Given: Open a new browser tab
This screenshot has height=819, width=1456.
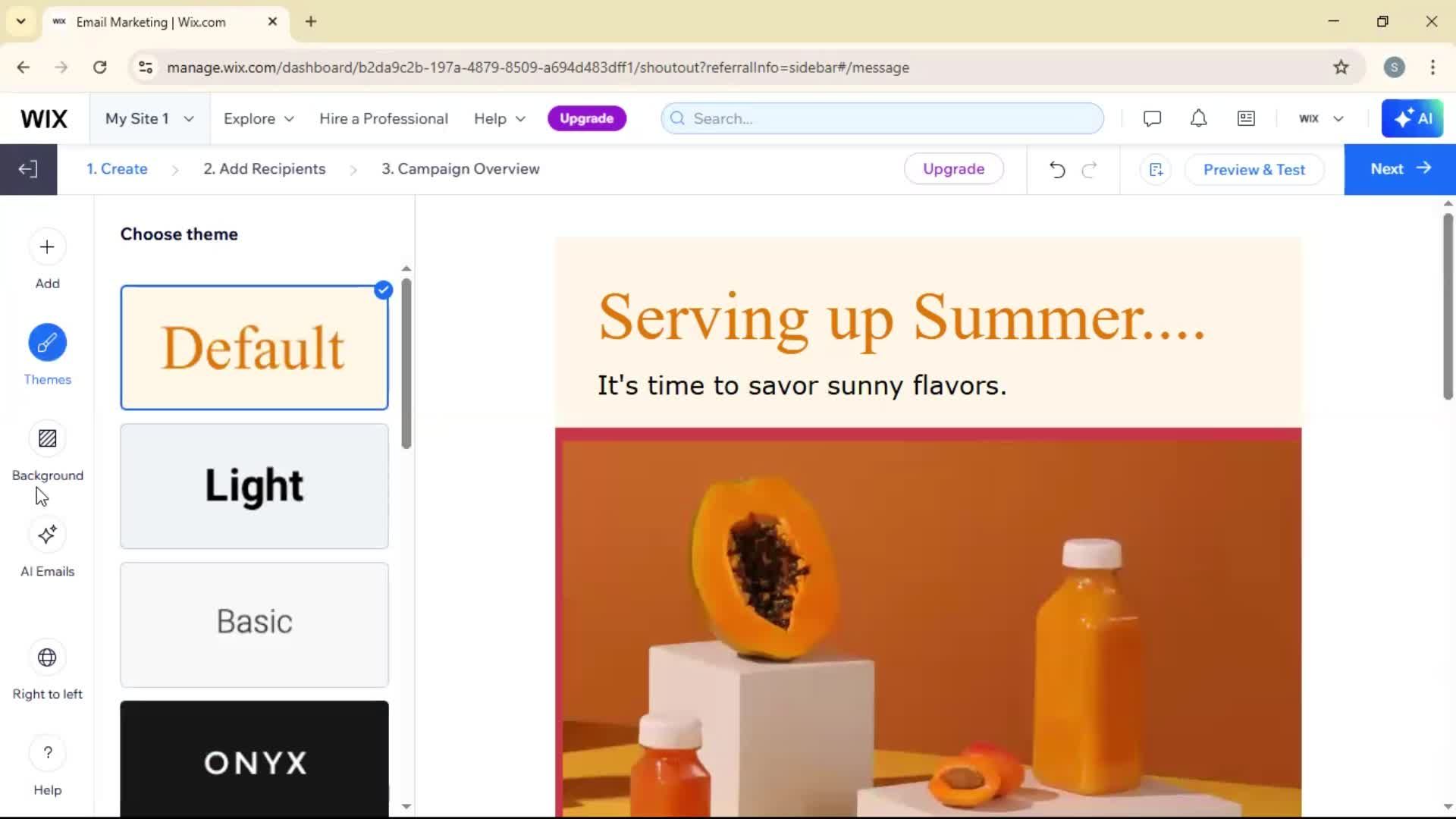Looking at the screenshot, I should (x=311, y=22).
